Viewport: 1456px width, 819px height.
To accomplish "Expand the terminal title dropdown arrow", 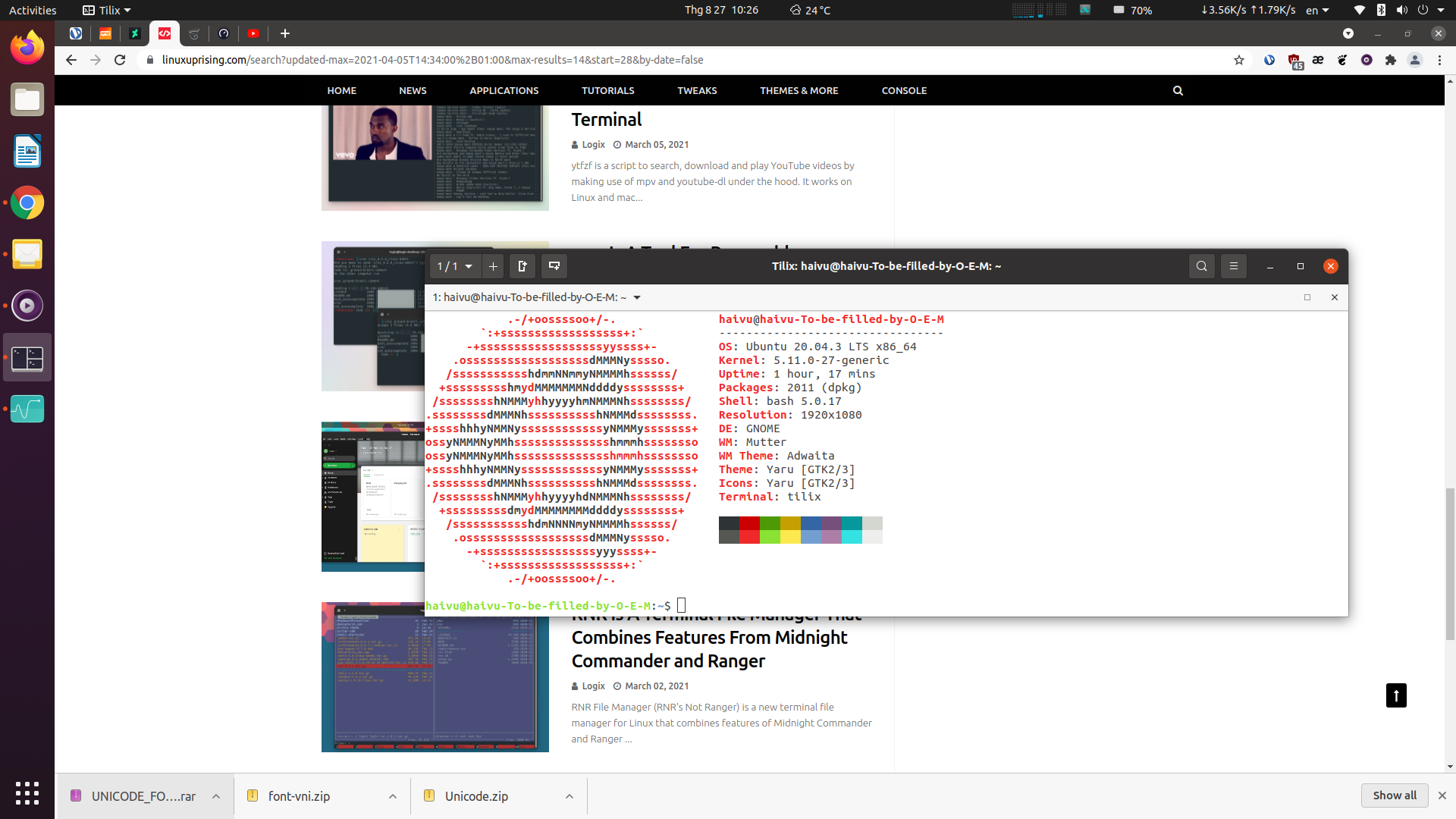I will [637, 297].
